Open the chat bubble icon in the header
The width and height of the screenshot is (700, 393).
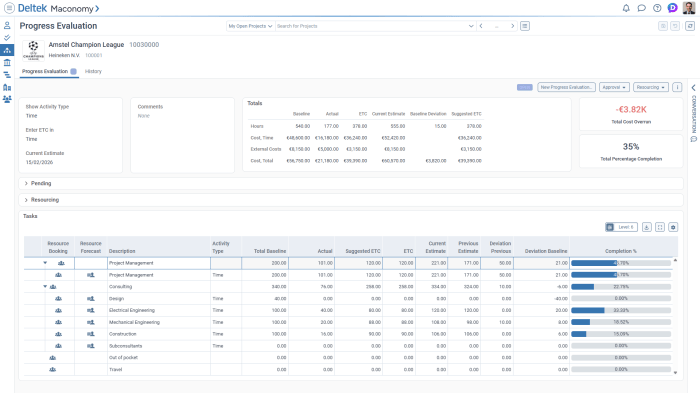[x=642, y=8]
